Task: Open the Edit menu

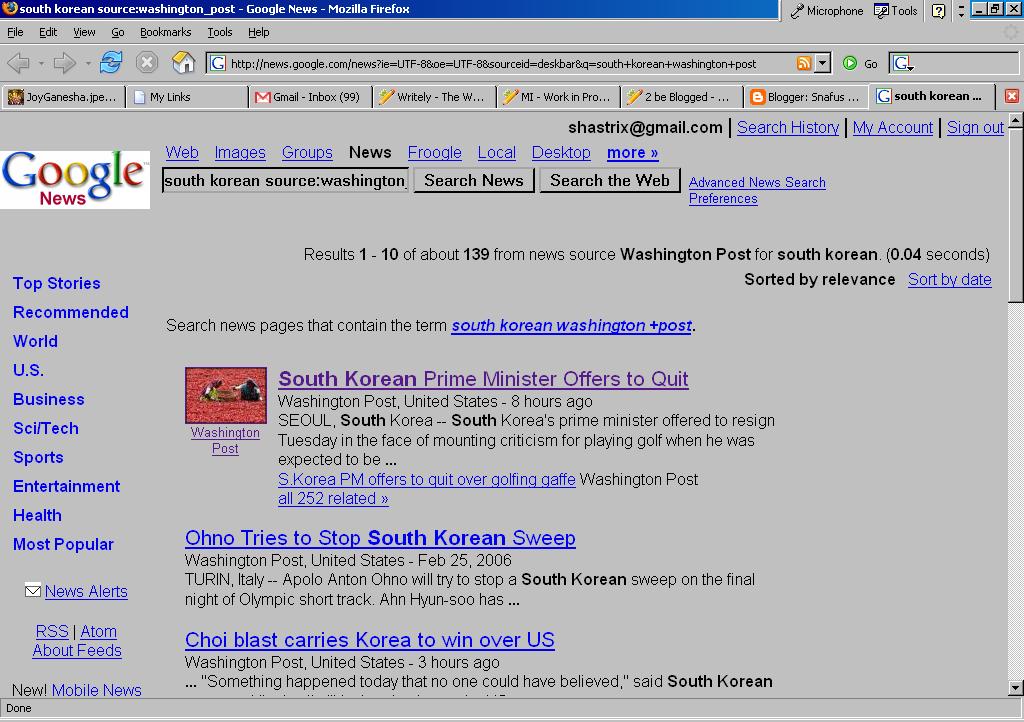Action: click(48, 32)
